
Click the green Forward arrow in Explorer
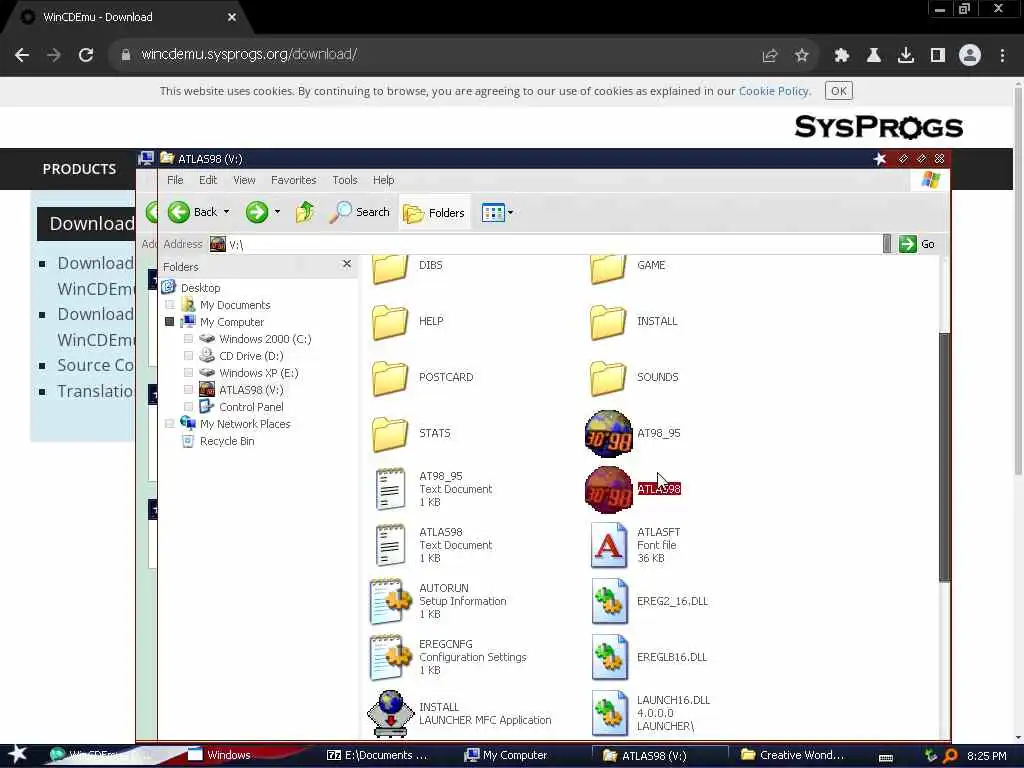[257, 212]
